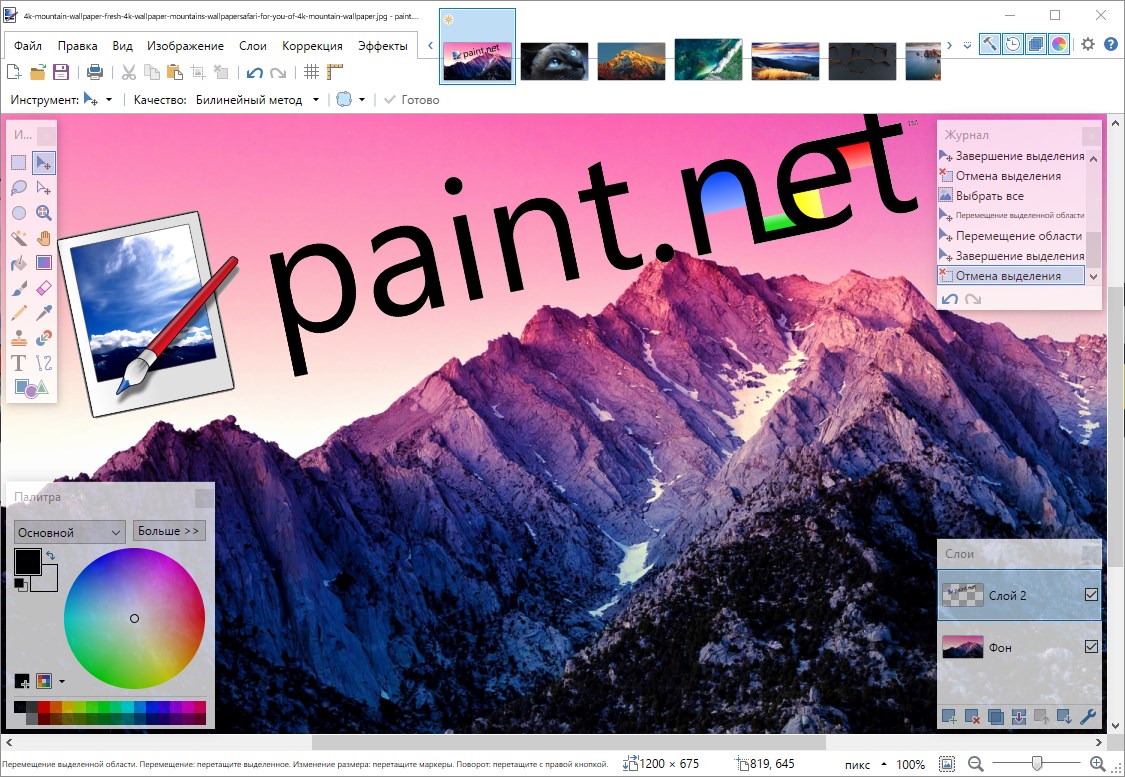Toggle visibility of Слой 2 layer
This screenshot has height=777, width=1125.
1091,594
